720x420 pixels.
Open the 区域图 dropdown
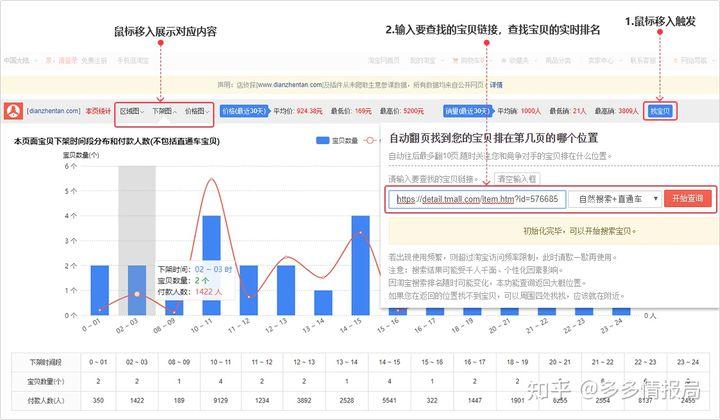click(132, 111)
